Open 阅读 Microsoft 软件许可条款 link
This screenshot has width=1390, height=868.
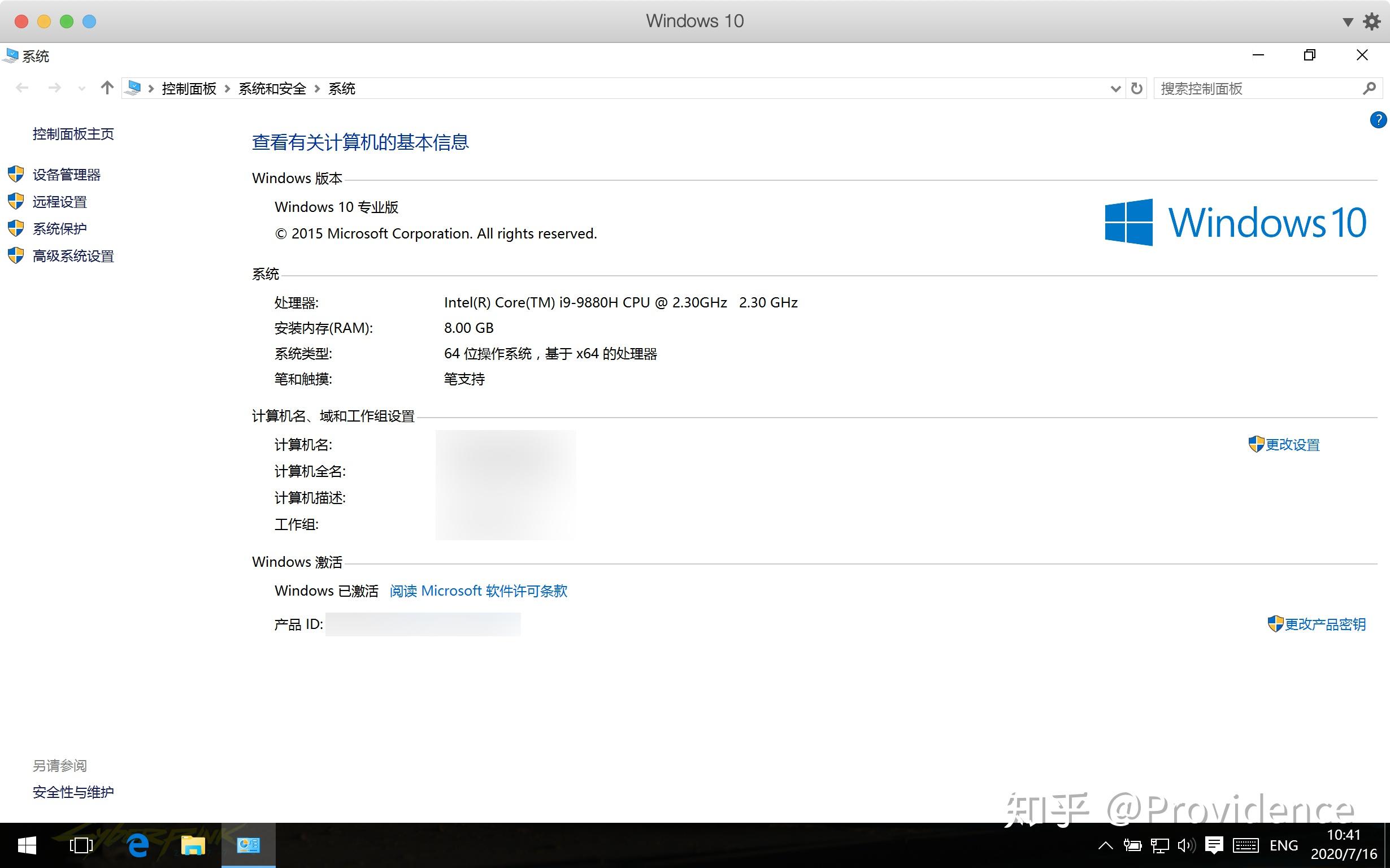pos(479,591)
